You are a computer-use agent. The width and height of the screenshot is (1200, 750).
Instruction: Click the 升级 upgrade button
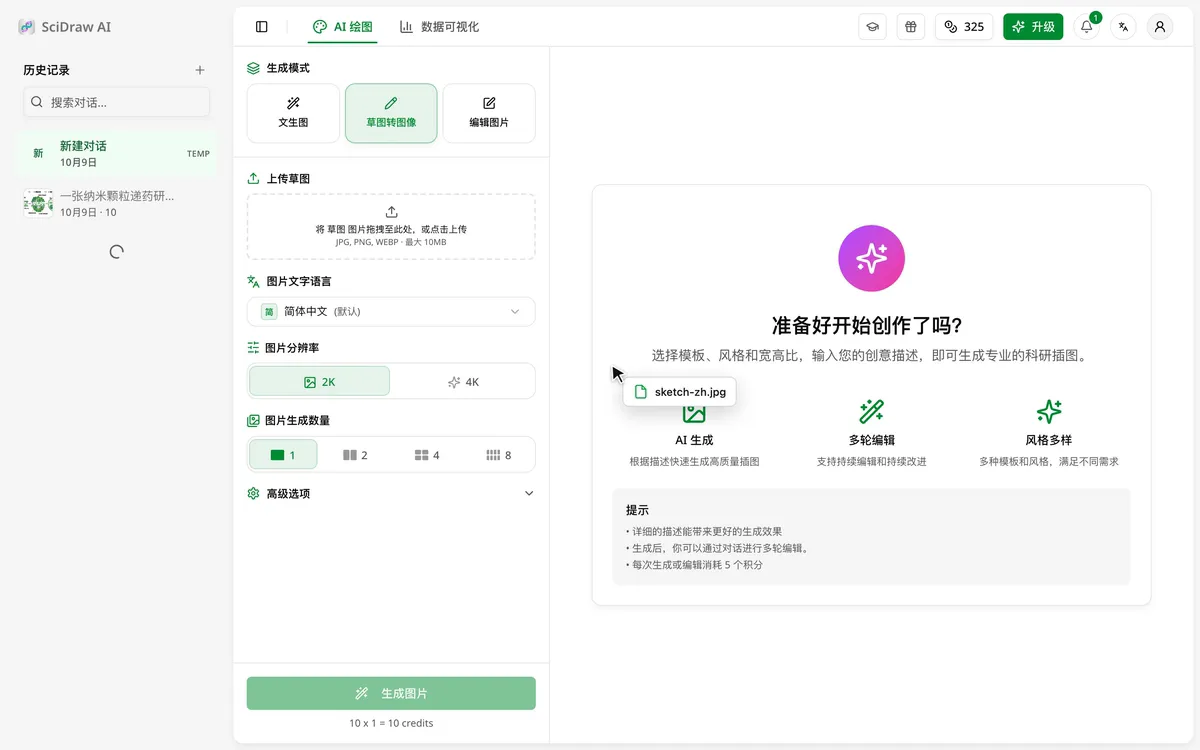click(1033, 27)
